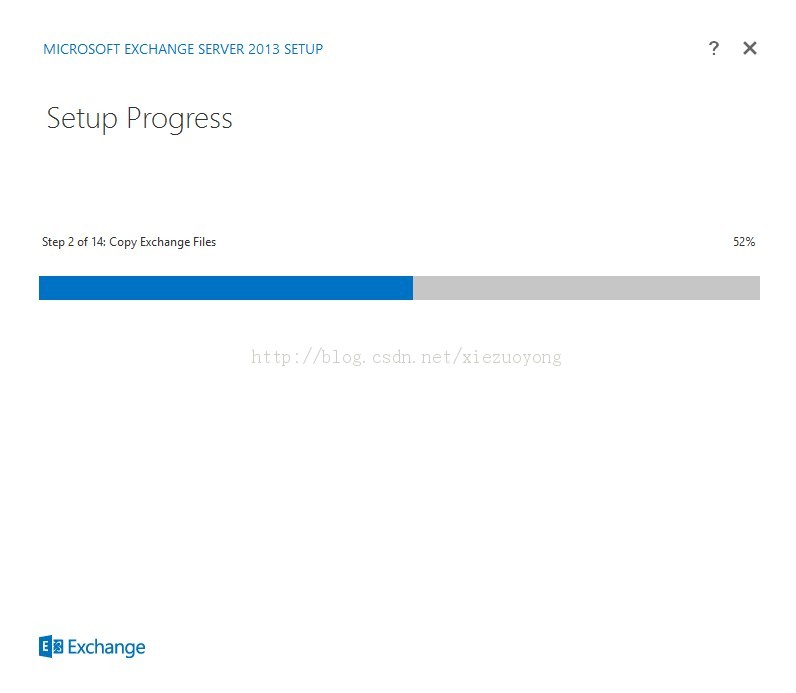Click the blue Exchange logo icon
The height and width of the screenshot is (693, 796).
51,647
